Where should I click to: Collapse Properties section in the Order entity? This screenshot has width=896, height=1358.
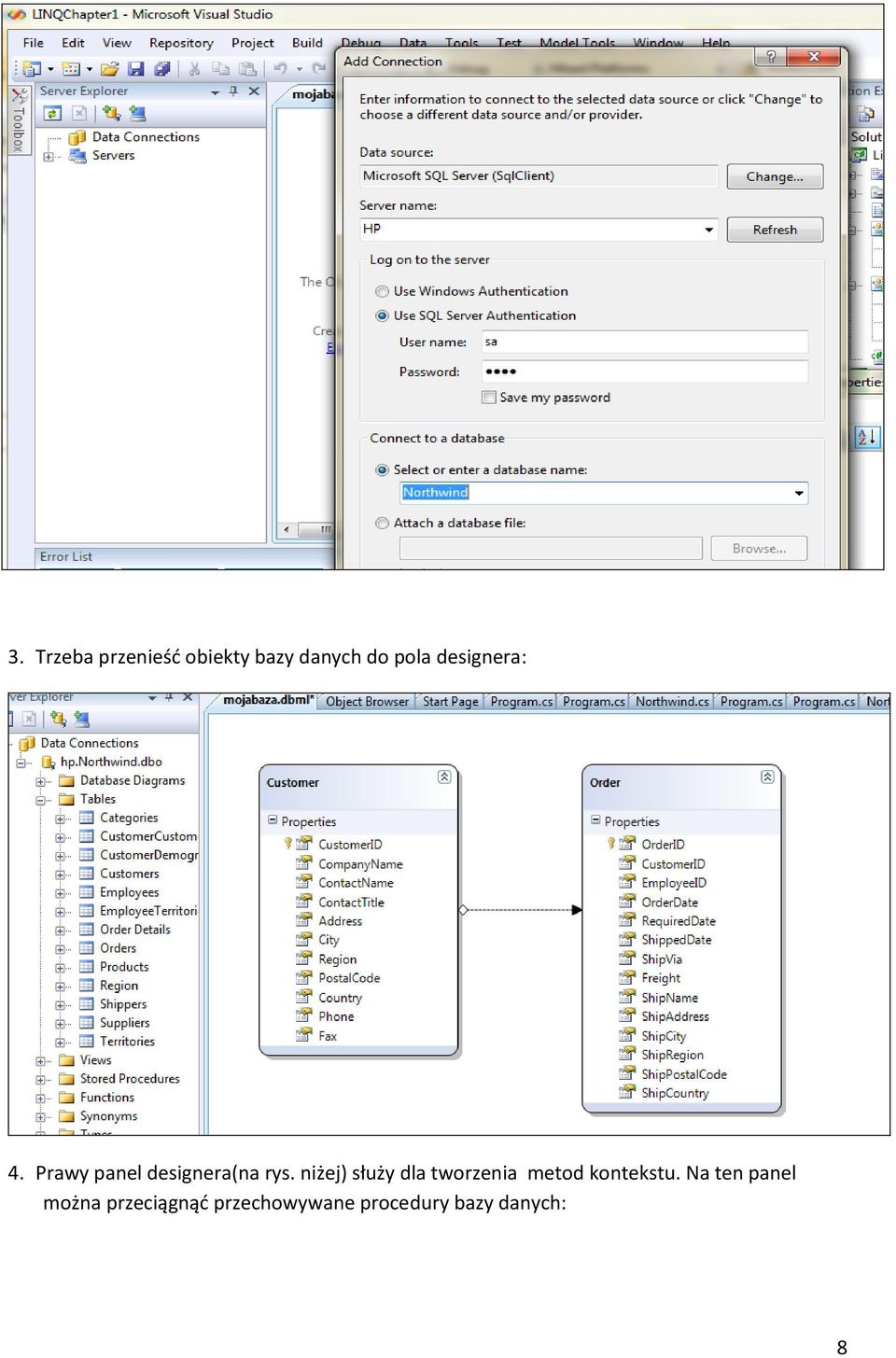point(595,820)
